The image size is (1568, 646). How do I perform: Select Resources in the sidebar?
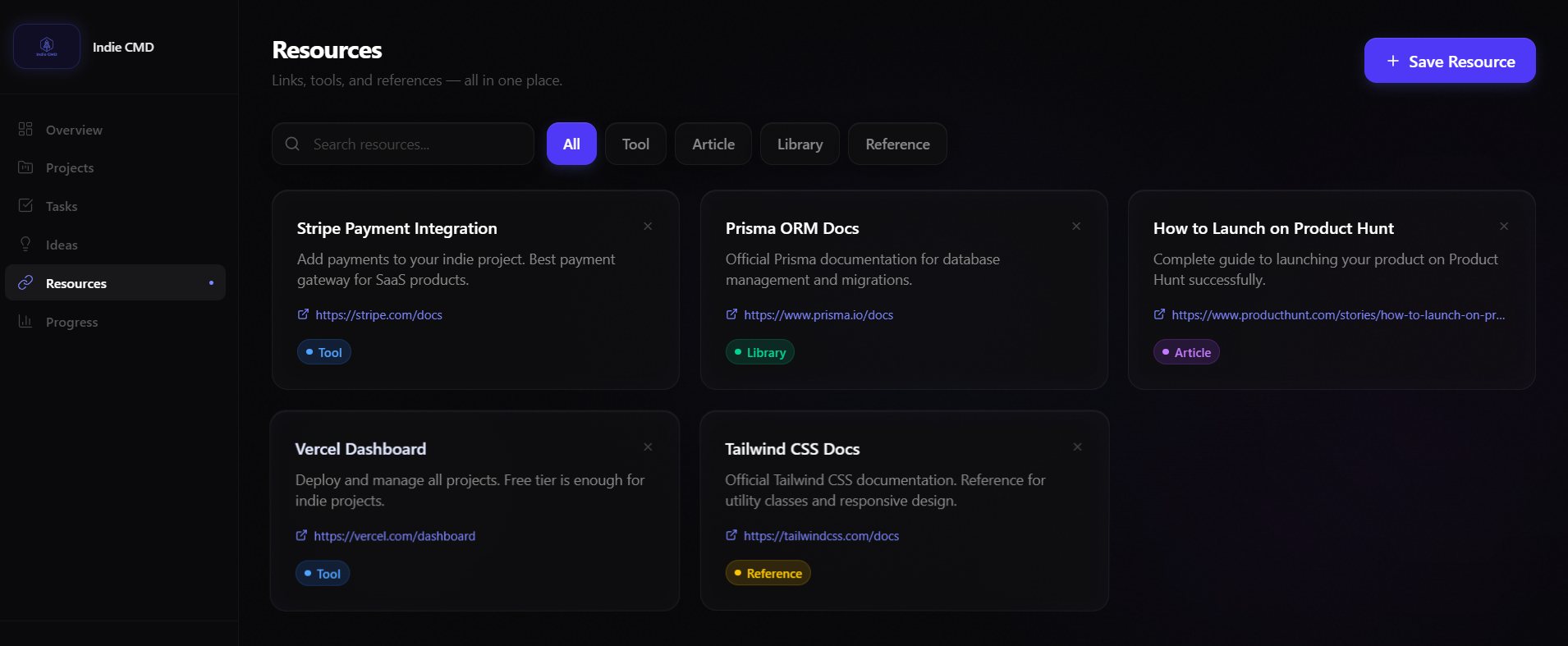click(115, 282)
